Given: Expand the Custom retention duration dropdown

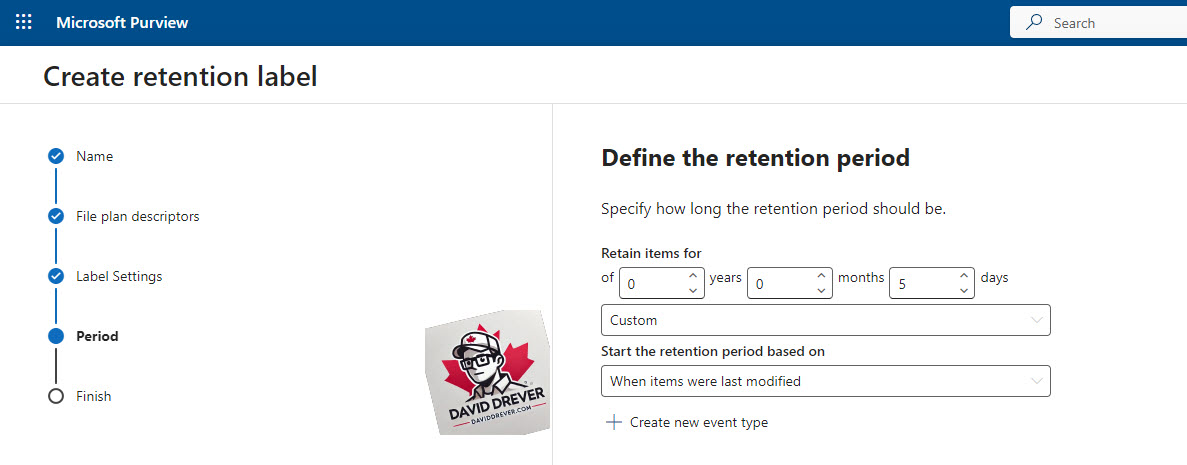Looking at the screenshot, I should click(826, 320).
